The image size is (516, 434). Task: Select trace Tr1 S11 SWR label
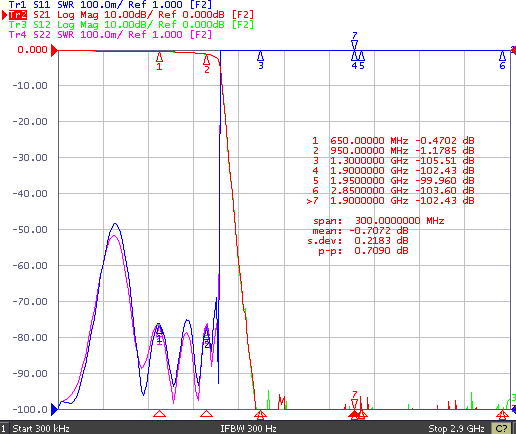110,5
